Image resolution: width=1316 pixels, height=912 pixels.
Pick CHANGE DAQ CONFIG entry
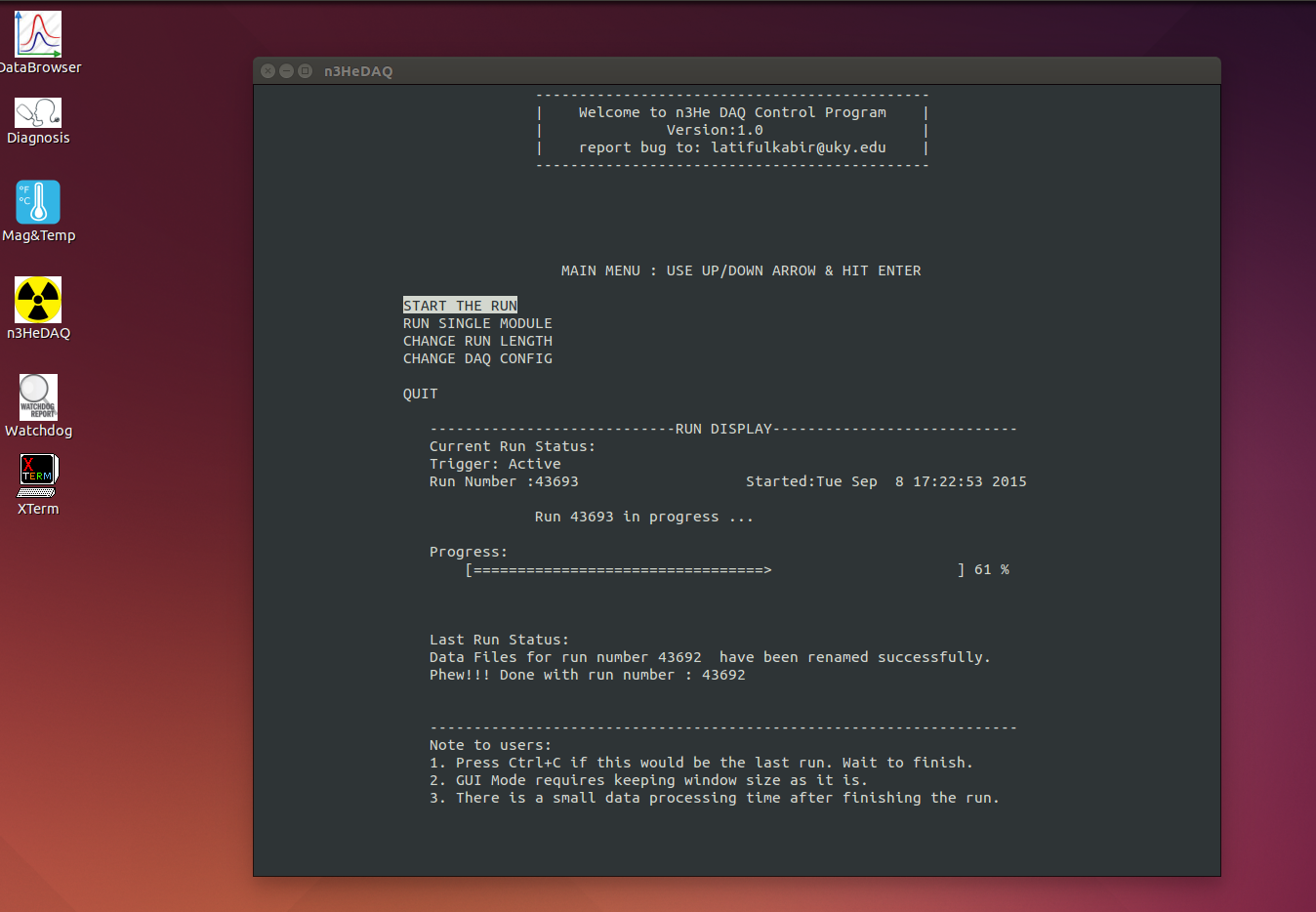(477, 358)
